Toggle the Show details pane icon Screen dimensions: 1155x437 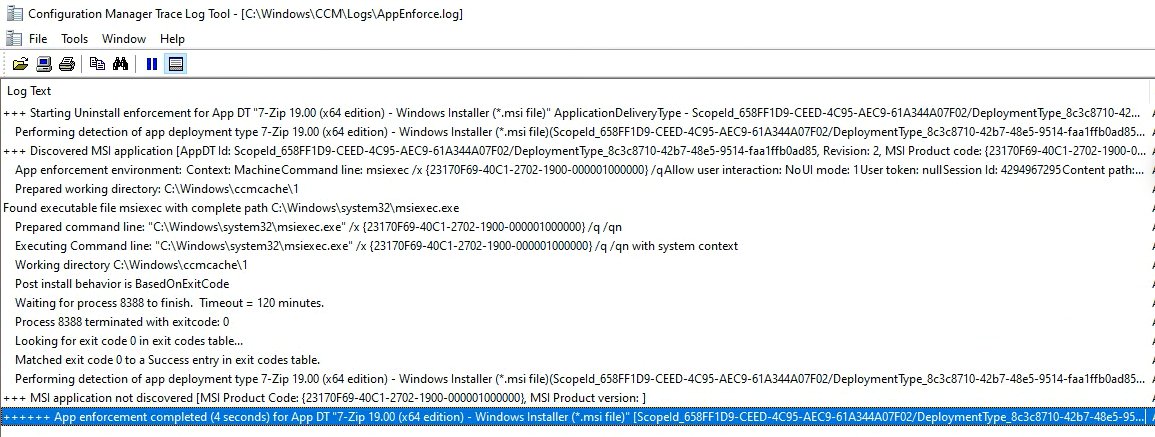(x=175, y=64)
